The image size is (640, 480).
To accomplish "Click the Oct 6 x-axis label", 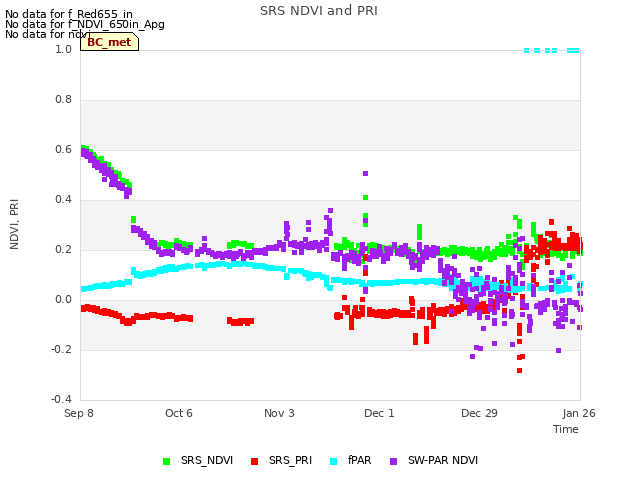I will coord(179,413).
